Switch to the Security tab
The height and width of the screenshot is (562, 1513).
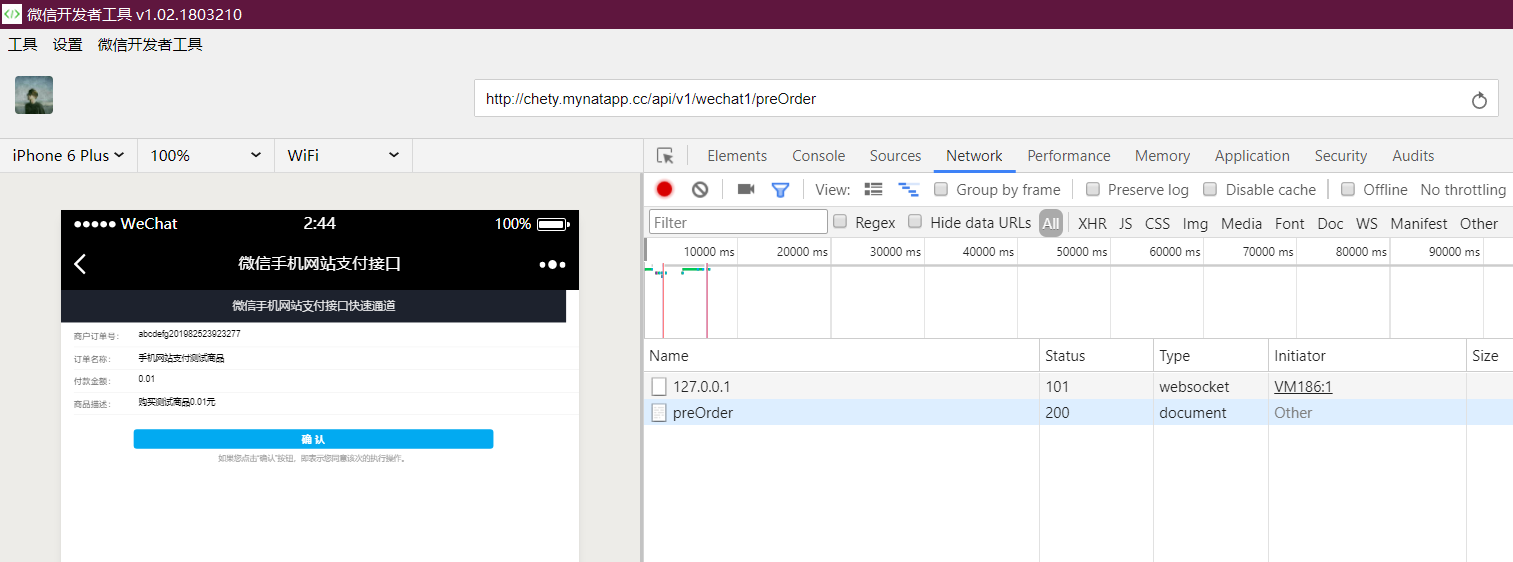pos(1341,156)
